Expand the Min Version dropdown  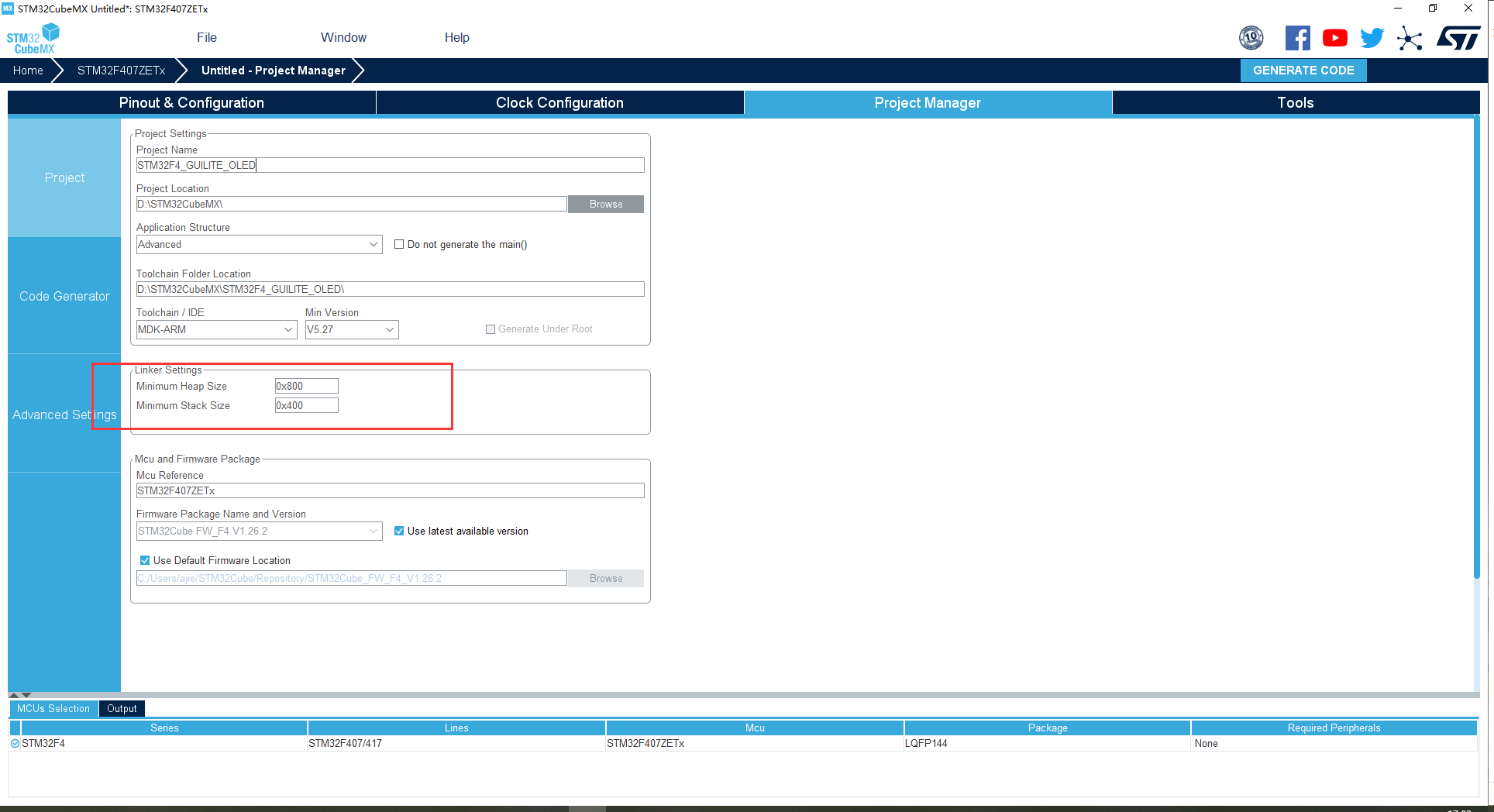pos(390,329)
